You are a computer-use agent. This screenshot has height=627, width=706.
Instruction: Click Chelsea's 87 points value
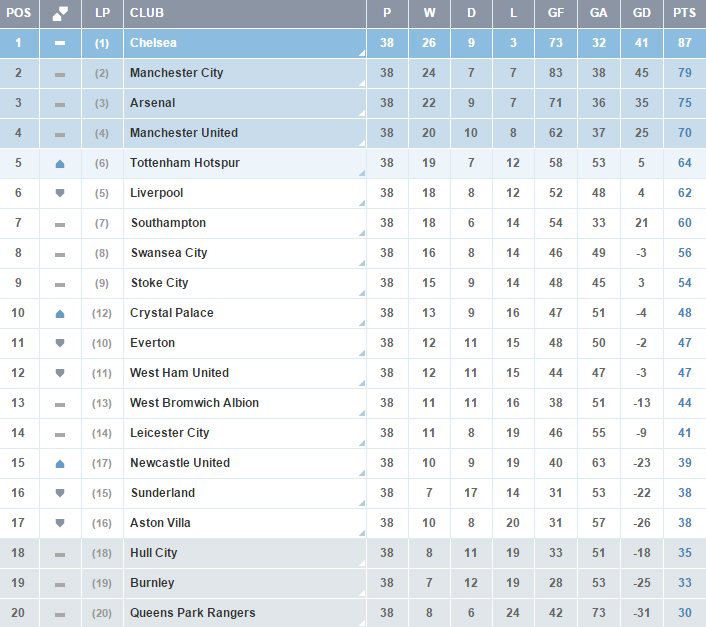coord(684,43)
